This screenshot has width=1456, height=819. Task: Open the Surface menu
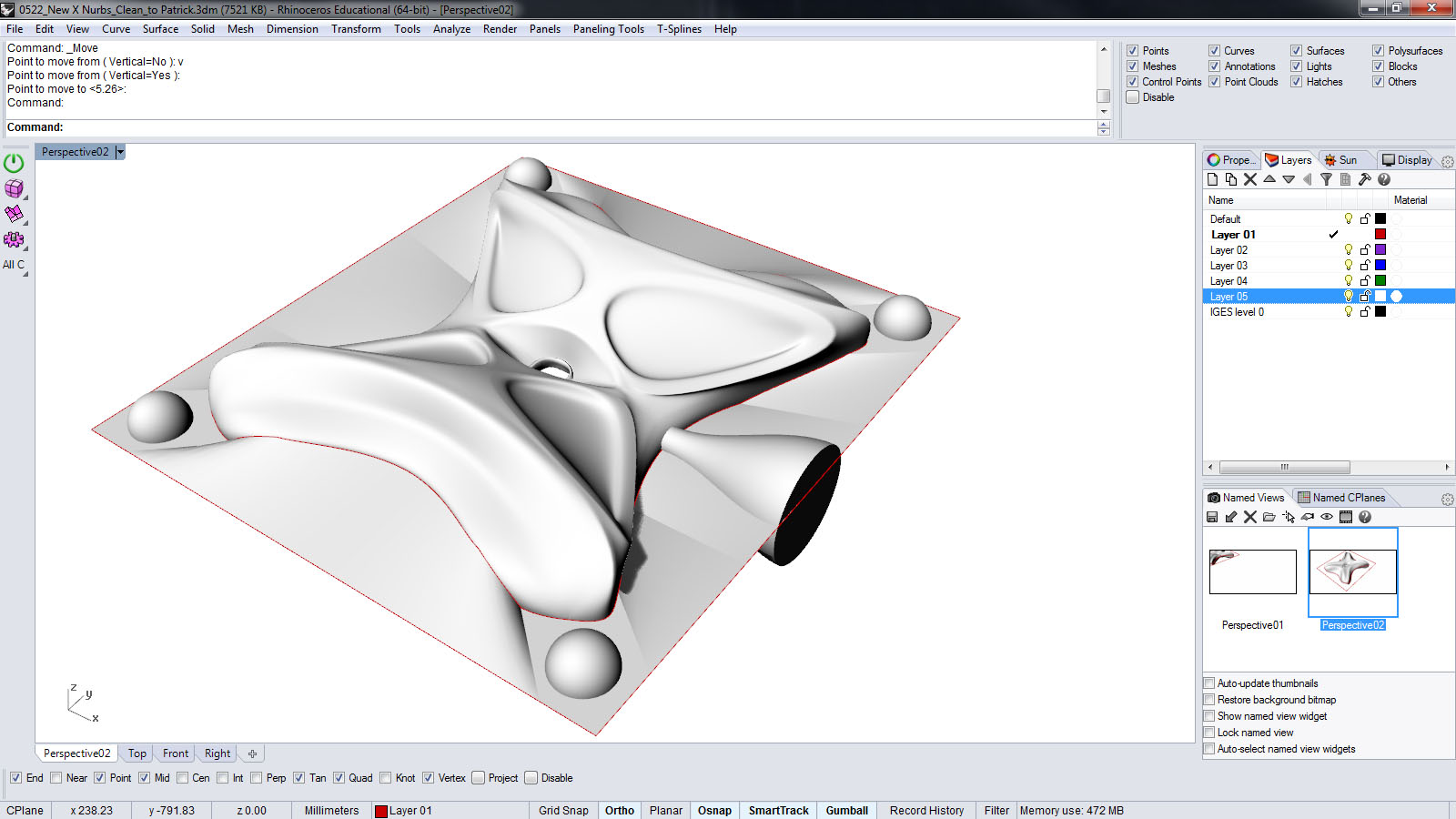tap(160, 29)
